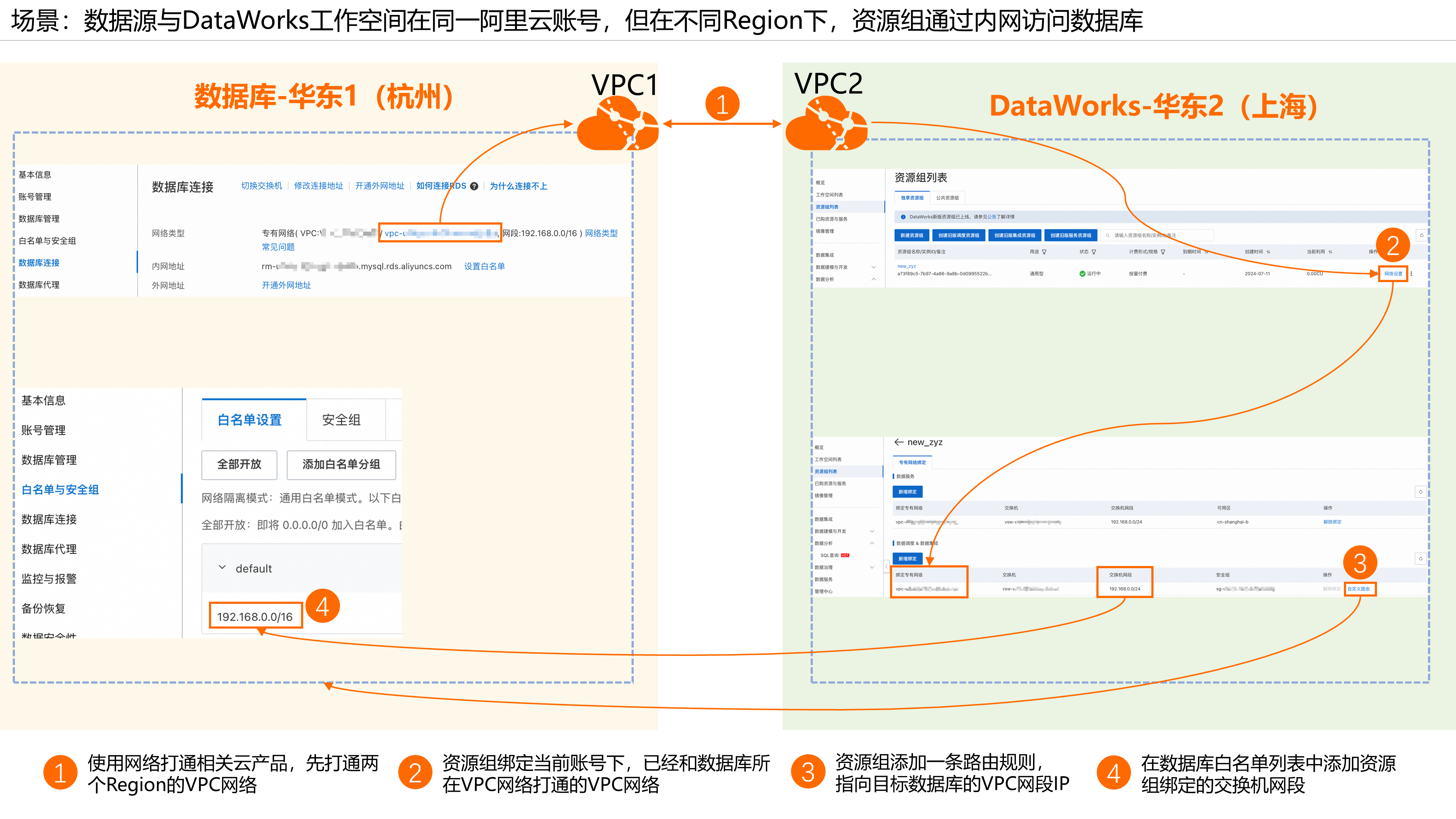Sort by 创建时间 using its sort icon
Viewport: 1456px width, 819px height.
(1268, 252)
